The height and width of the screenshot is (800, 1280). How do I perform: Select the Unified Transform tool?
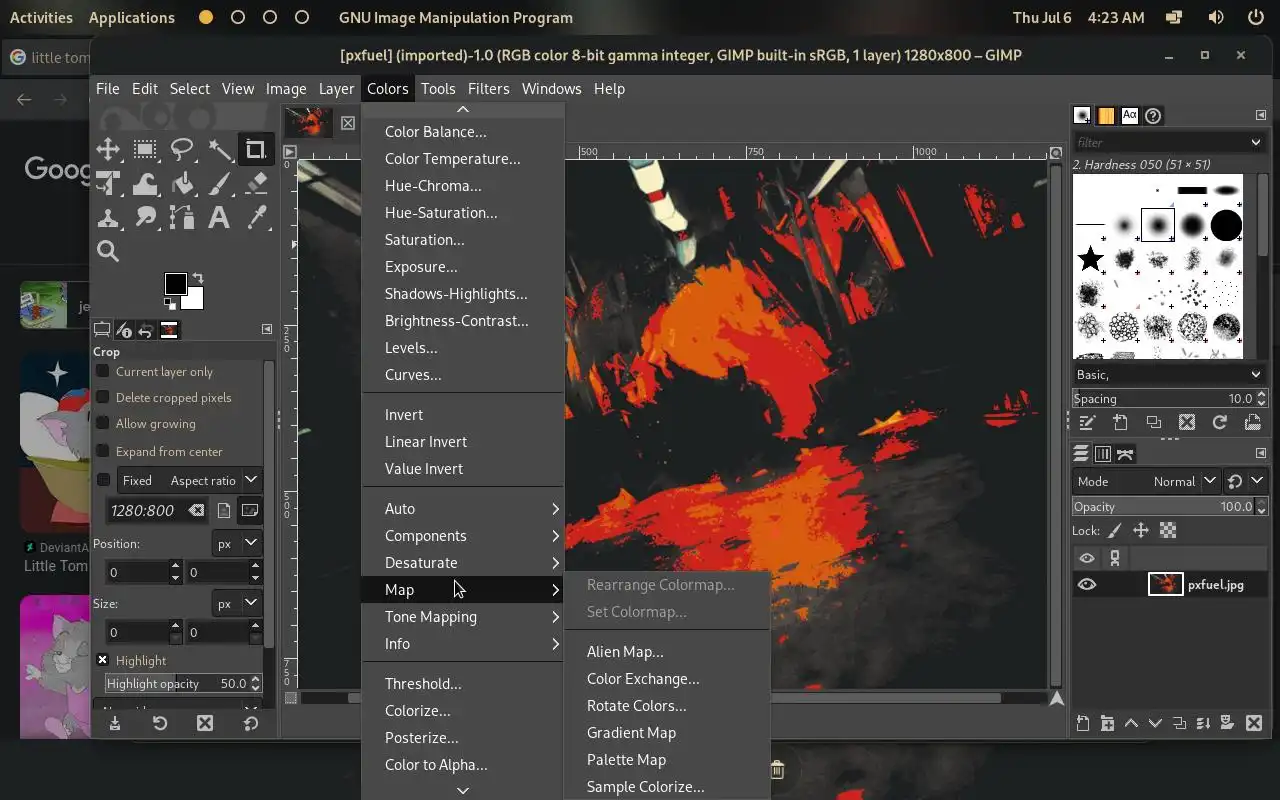[108, 184]
